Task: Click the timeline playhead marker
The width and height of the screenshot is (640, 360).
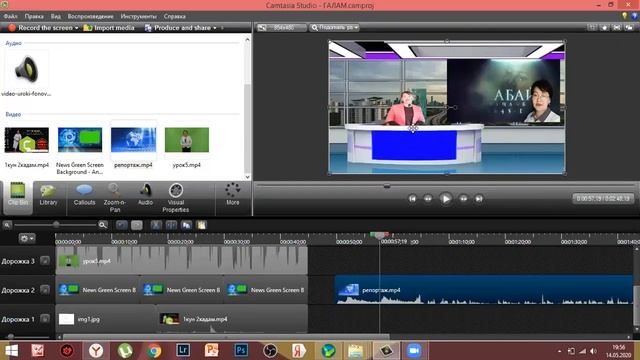Action: click(379, 236)
